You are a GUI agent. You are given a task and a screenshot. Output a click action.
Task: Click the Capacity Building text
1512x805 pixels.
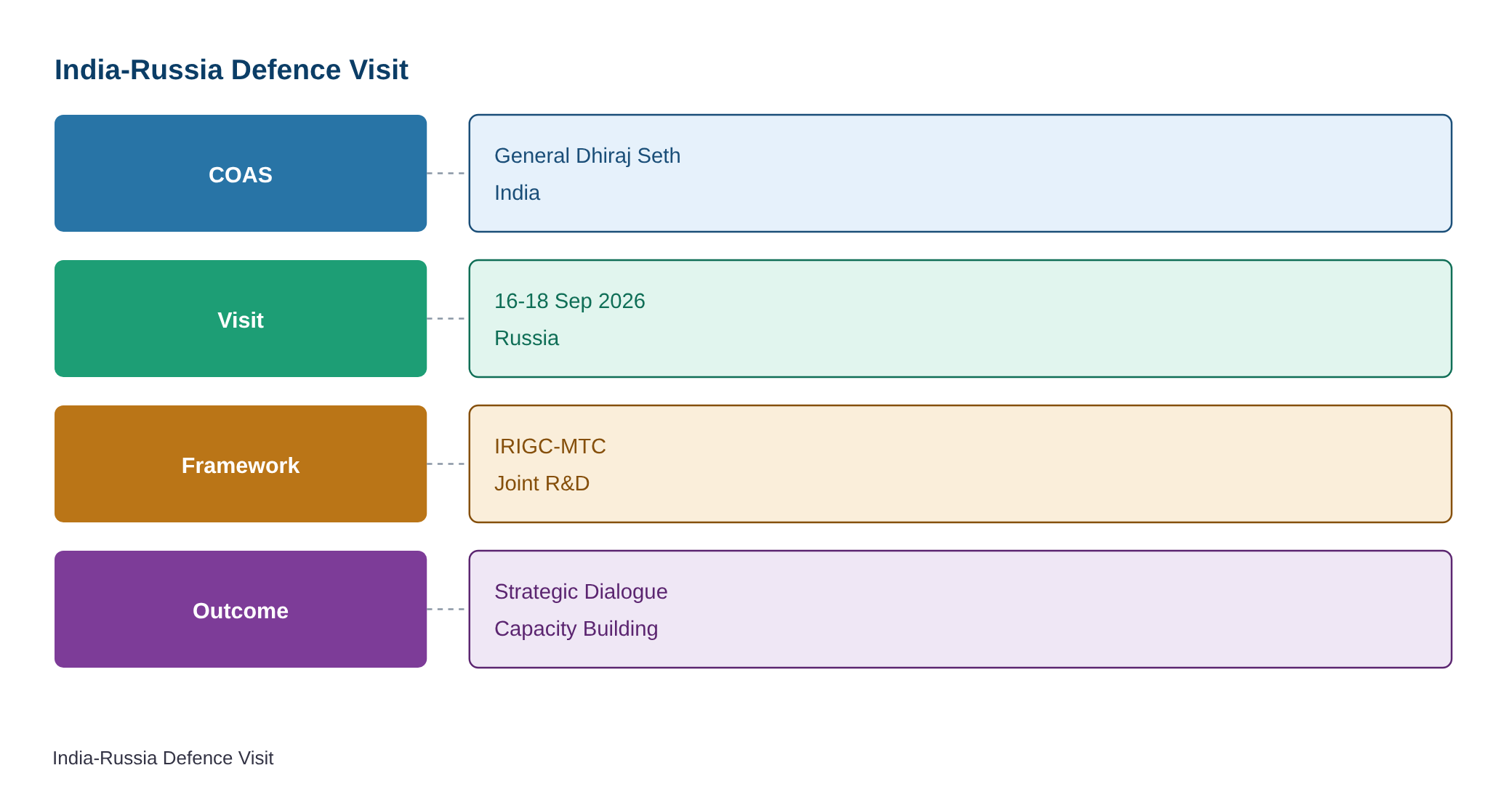pos(576,628)
